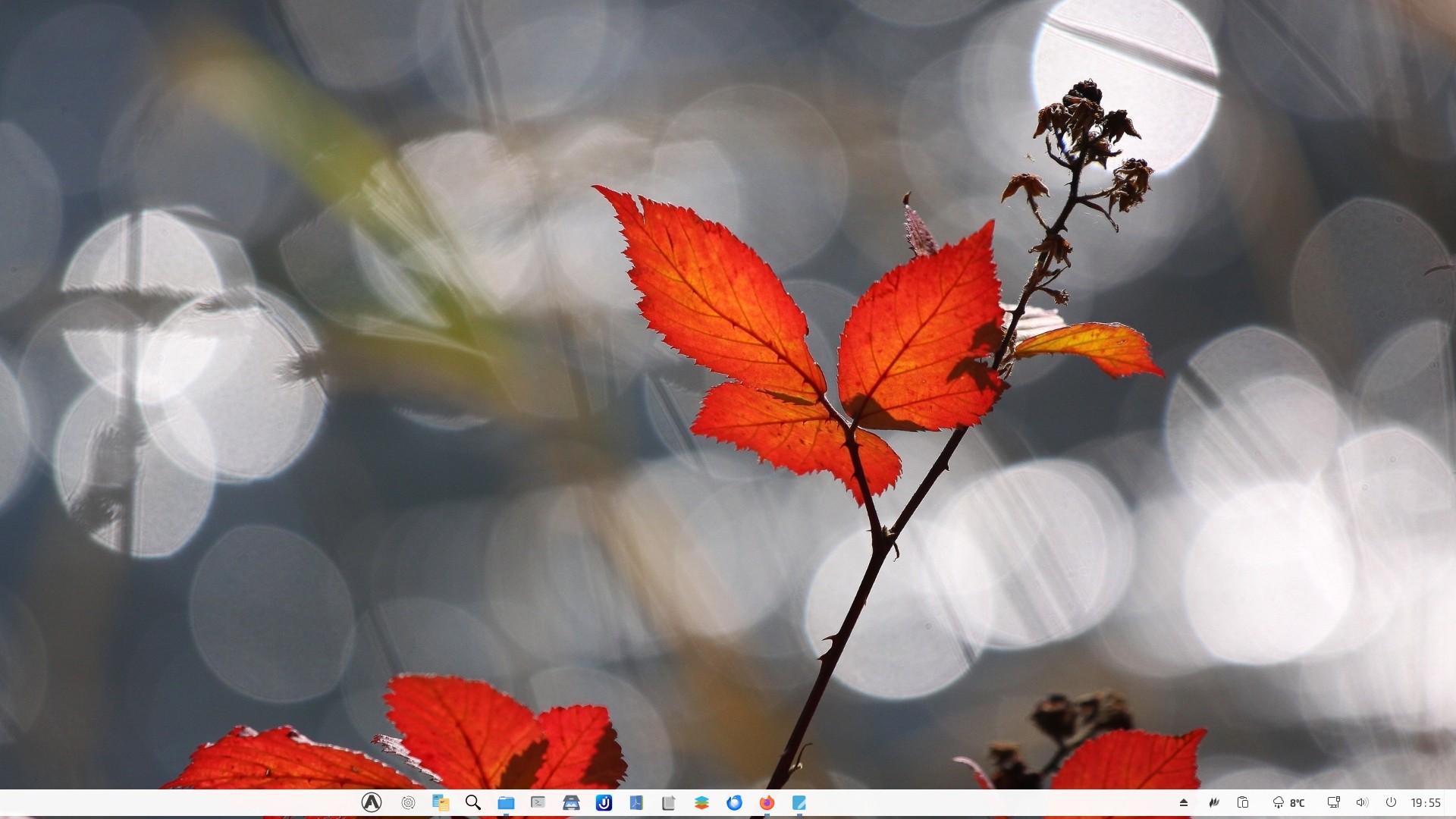The width and height of the screenshot is (1456, 819).
Task: Open the notes/tasks app in taskbar
Action: click(440, 802)
